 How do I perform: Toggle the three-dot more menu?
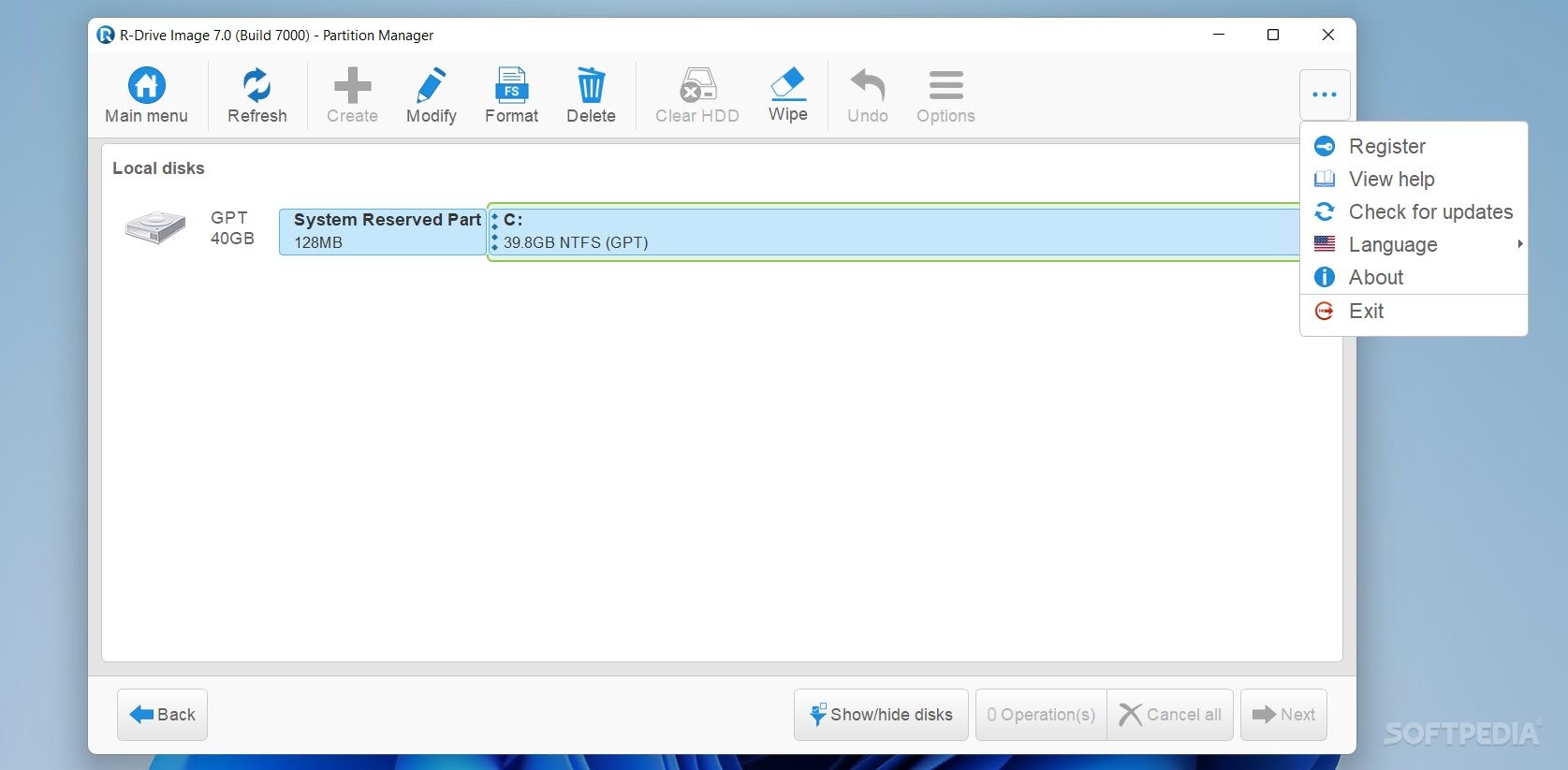(x=1325, y=94)
